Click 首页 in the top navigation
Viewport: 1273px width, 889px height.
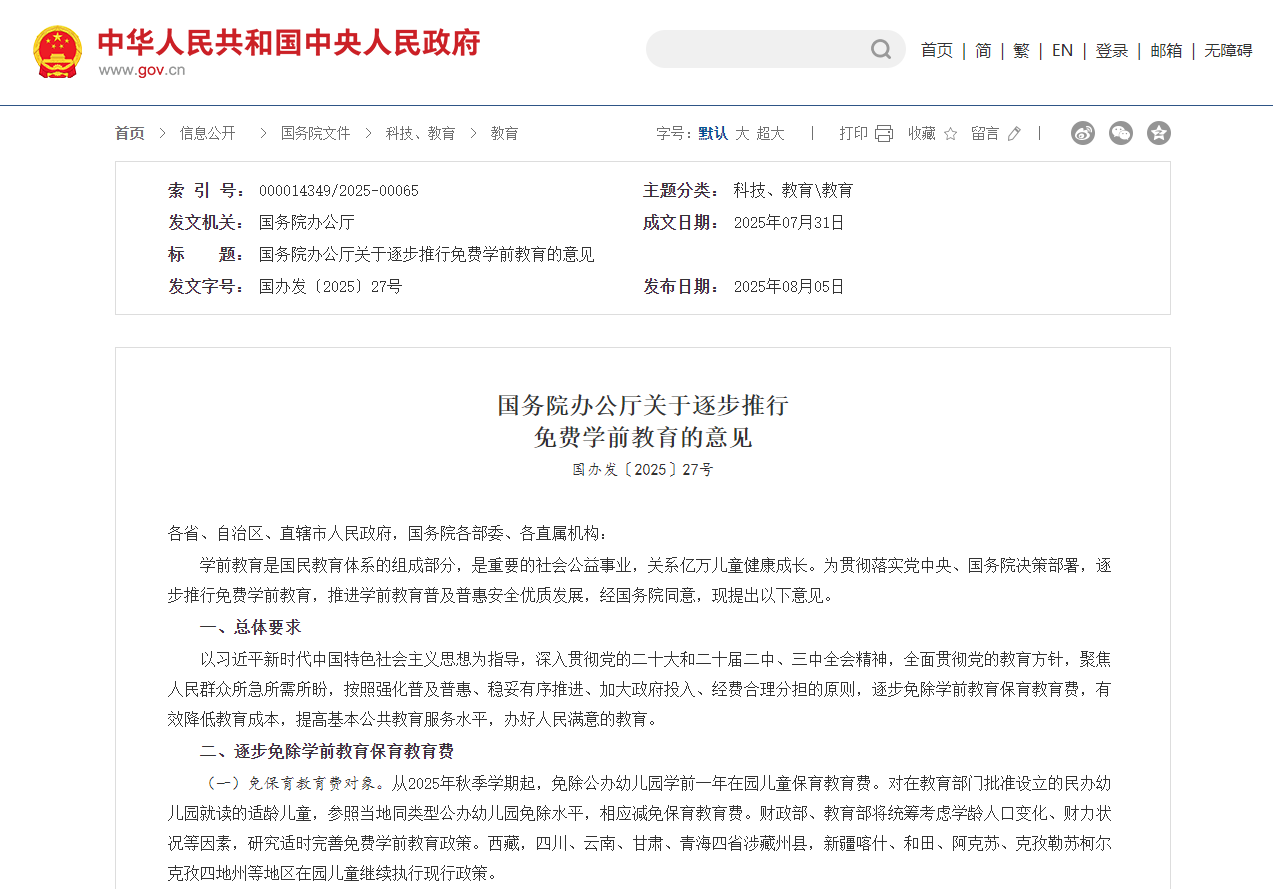937,50
